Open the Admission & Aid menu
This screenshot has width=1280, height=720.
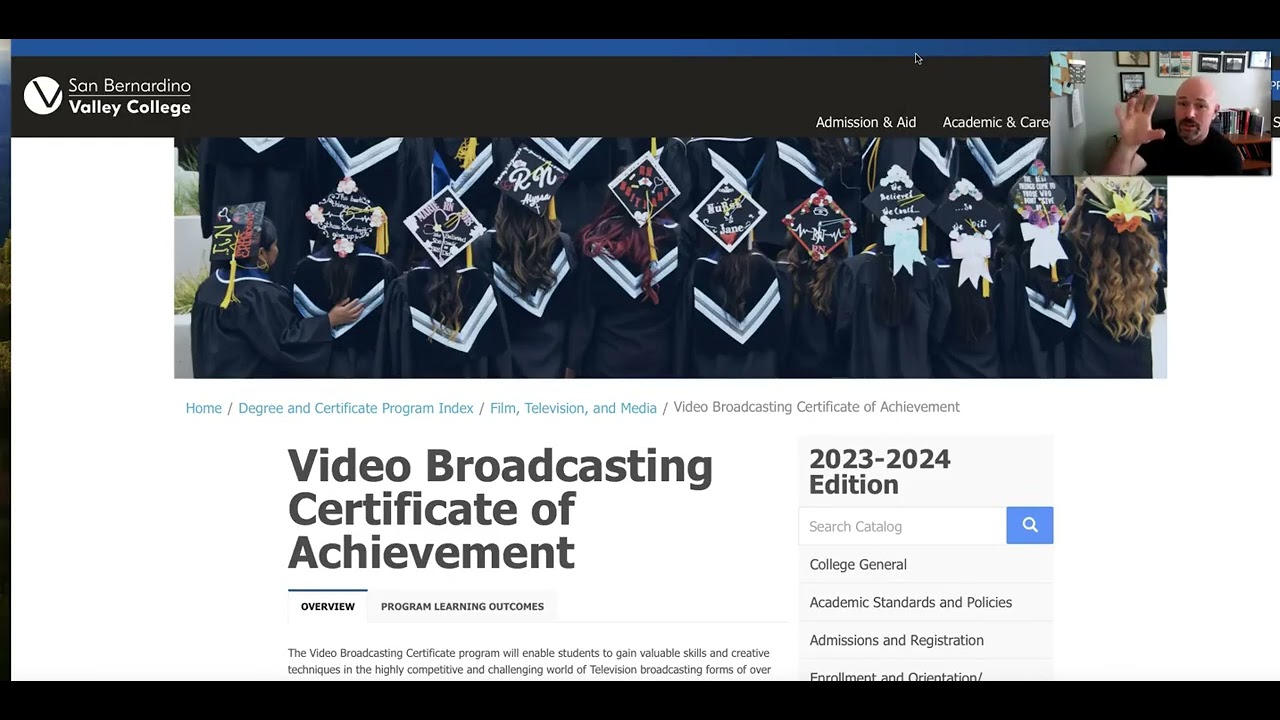[x=865, y=122]
